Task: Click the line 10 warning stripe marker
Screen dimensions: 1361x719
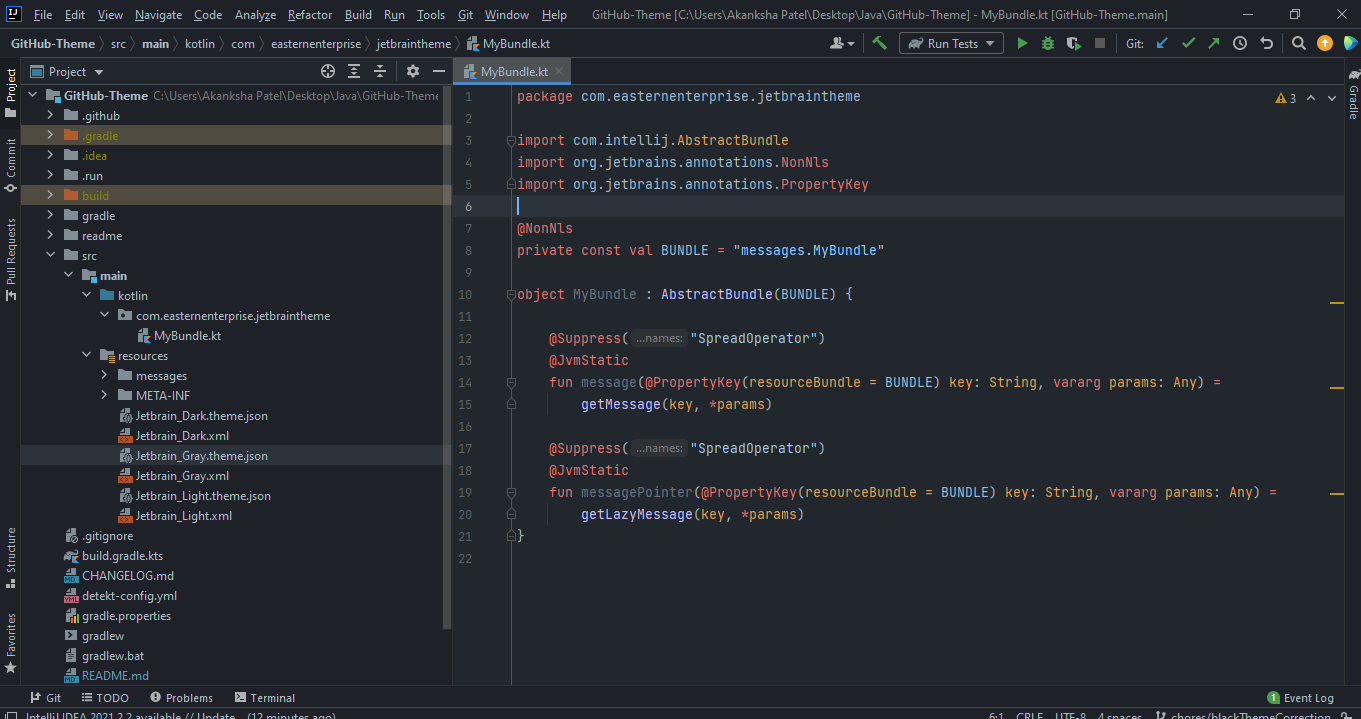Action: coord(1336,302)
